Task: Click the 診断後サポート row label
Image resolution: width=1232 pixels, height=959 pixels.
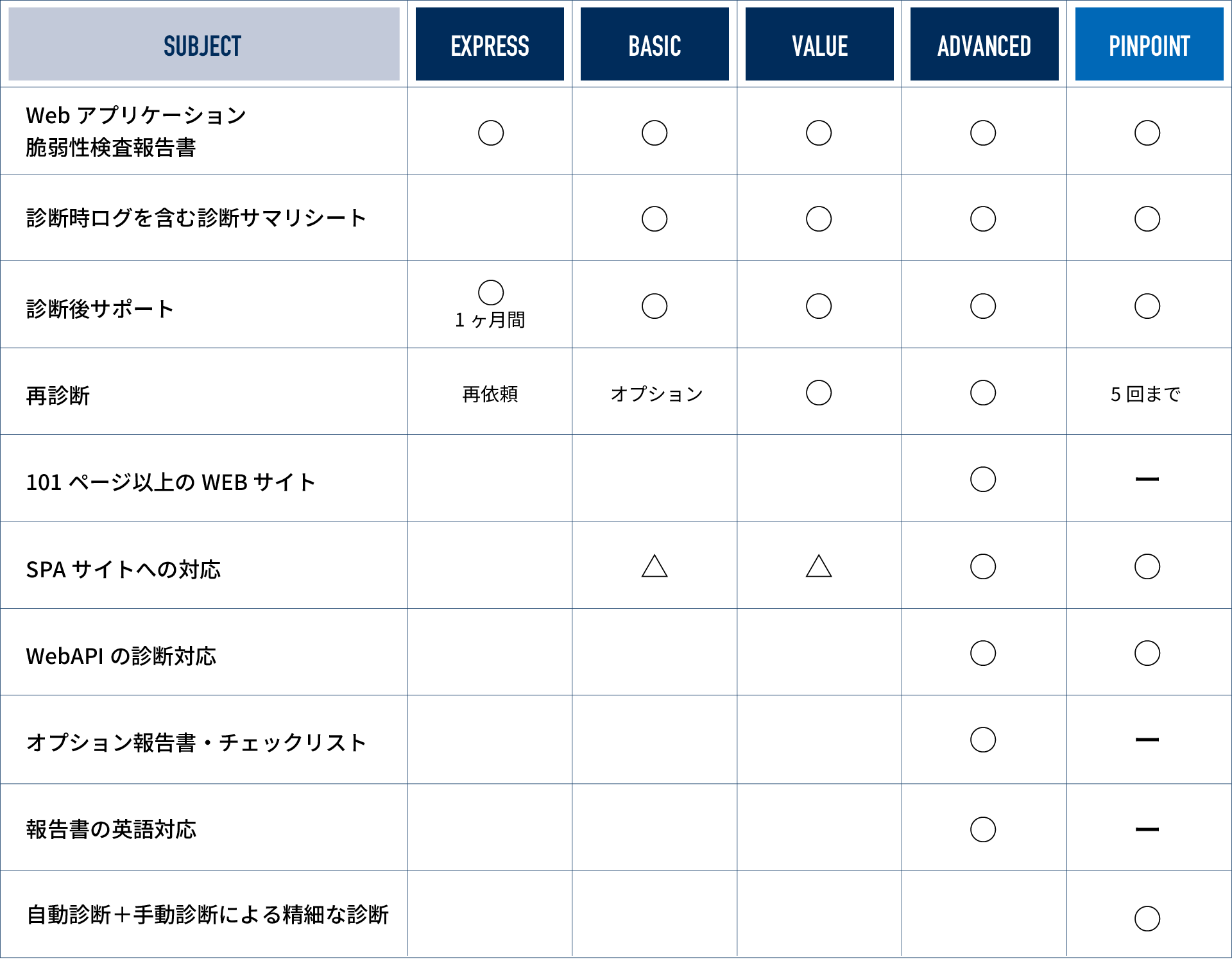Action: coord(100,309)
